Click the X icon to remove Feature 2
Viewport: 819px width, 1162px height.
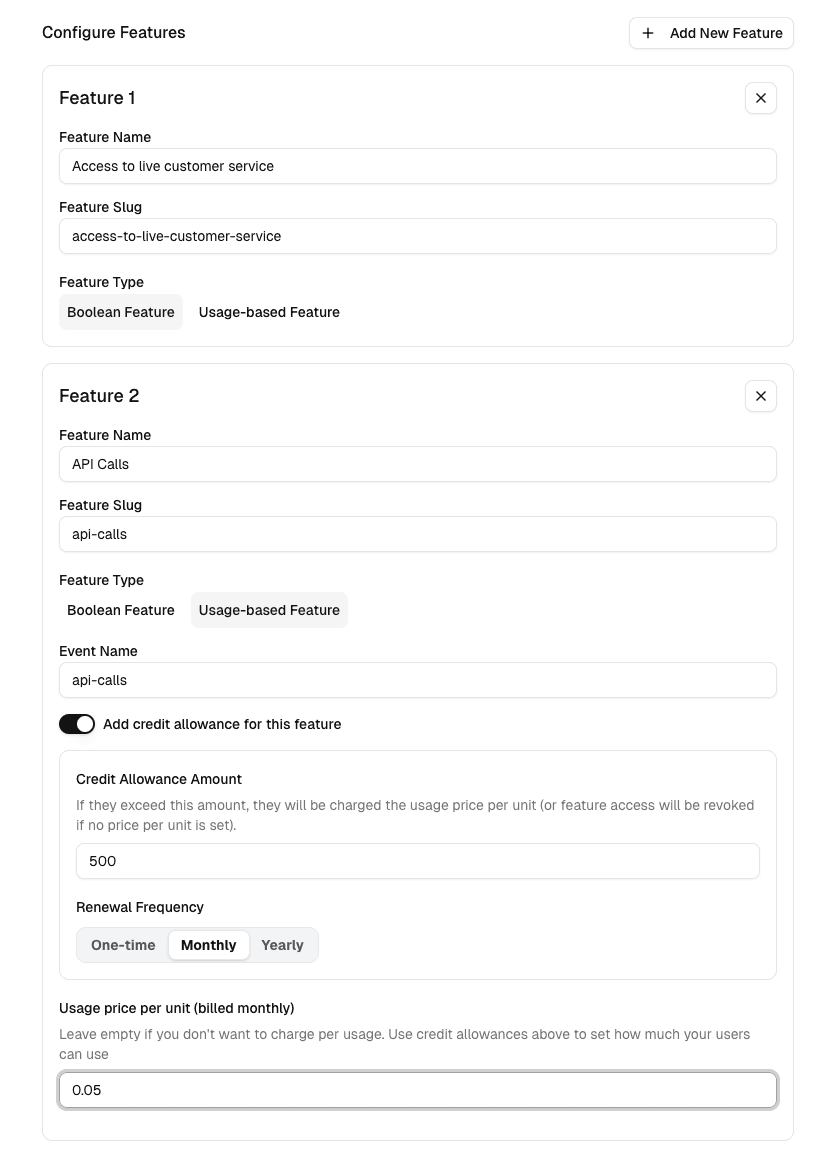tap(760, 396)
